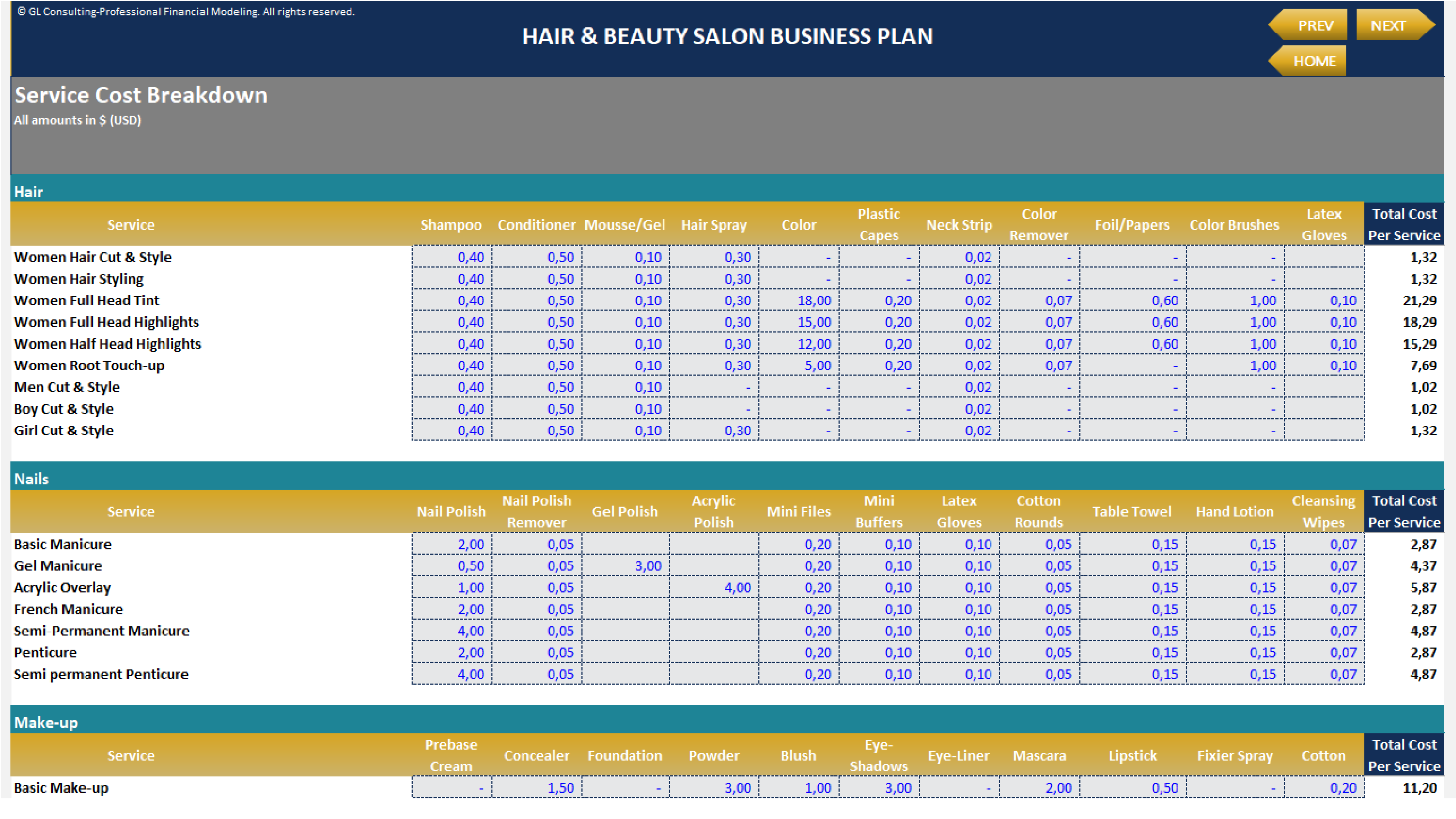Return to the HOME page
Screen dimensions: 1456x819
pyautogui.click(x=1308, y=61)
